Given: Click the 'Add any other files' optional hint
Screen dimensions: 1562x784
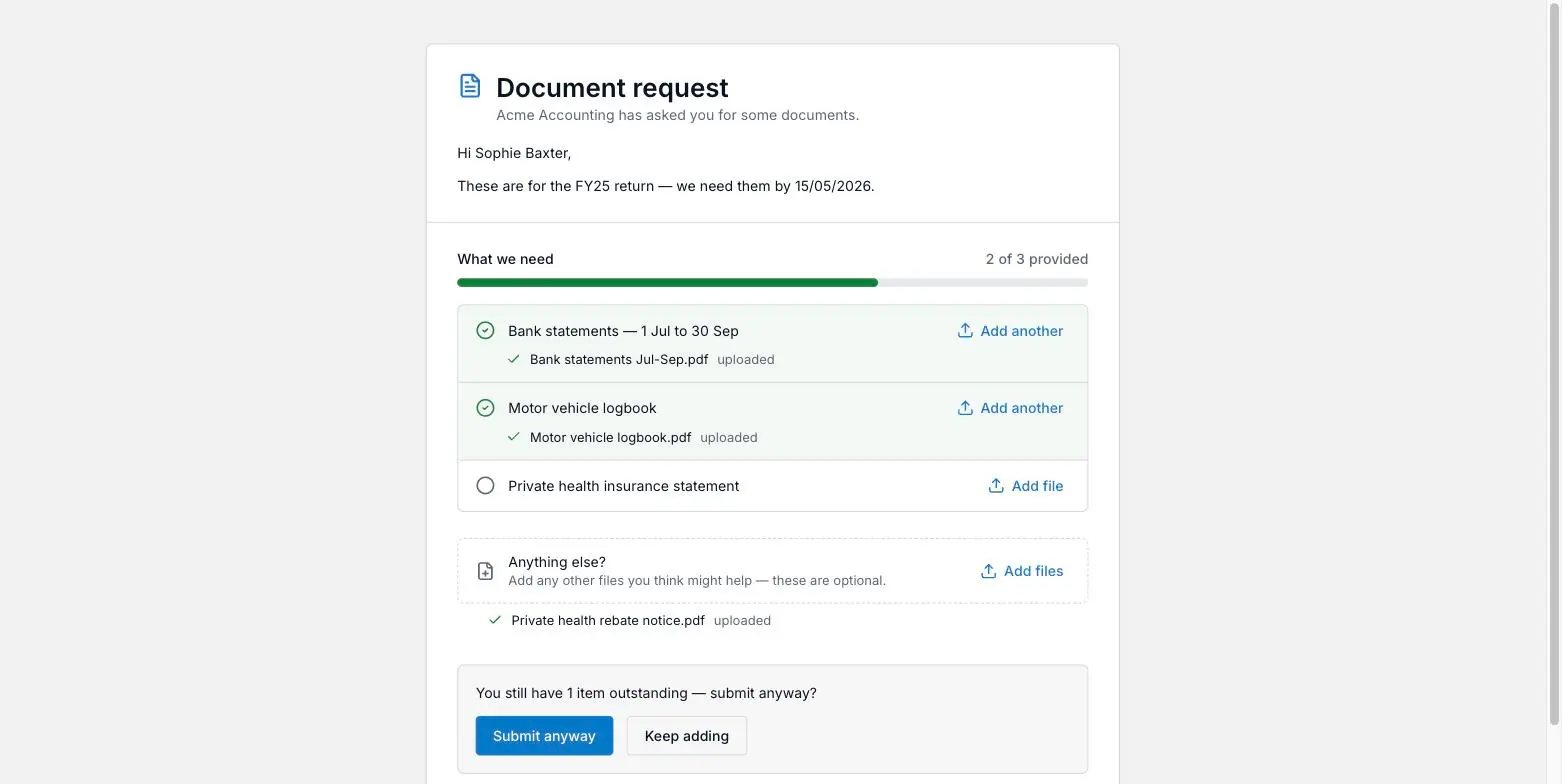Looking at the screenshot, I should coord(697,581).
